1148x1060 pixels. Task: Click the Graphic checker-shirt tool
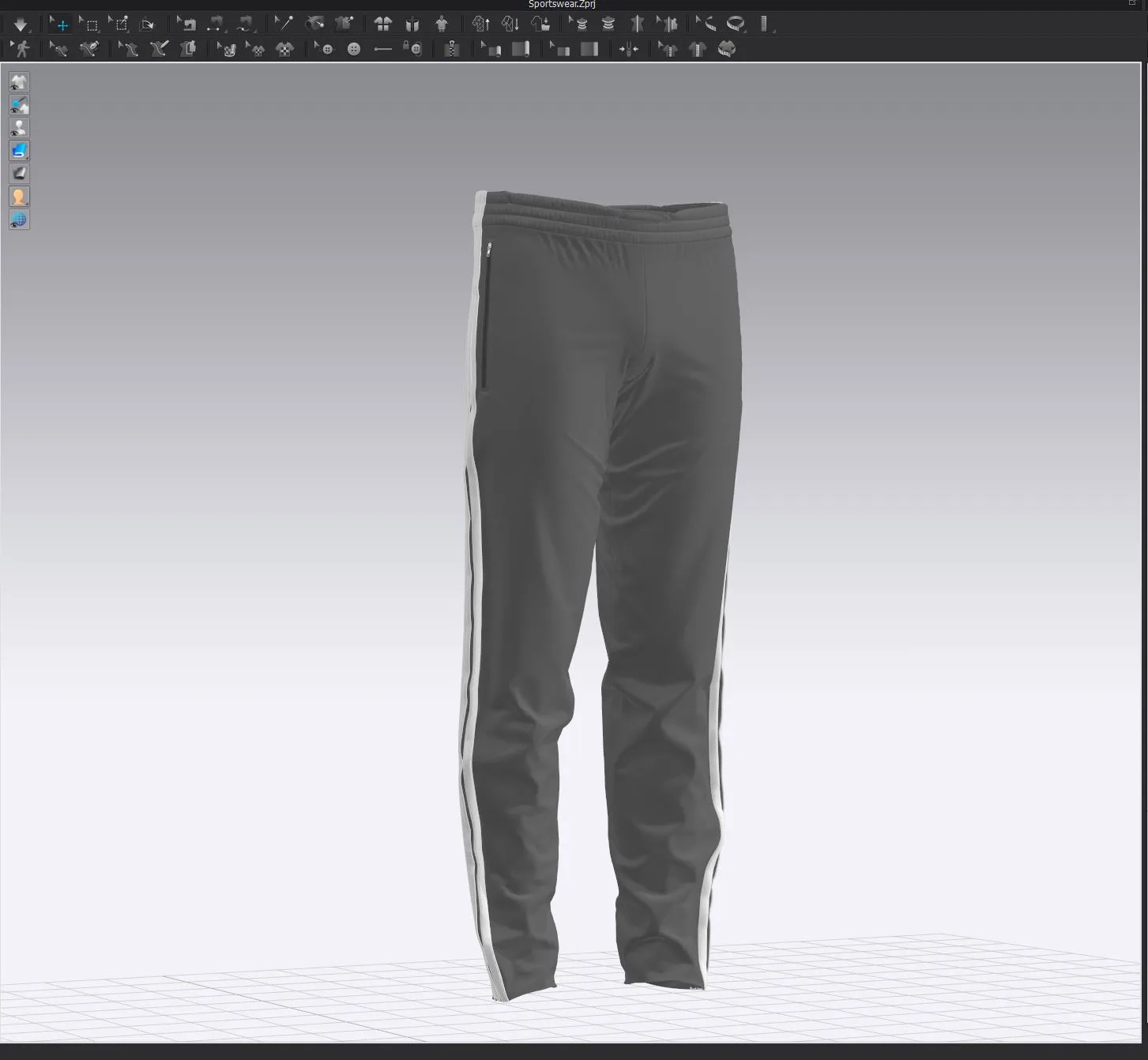pyautogui.click(x=284, y=49)
